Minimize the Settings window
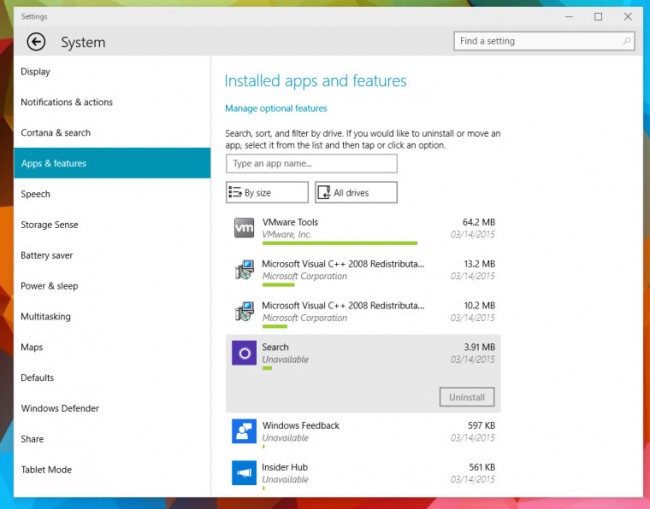650x509 pixels. [569, 17]
